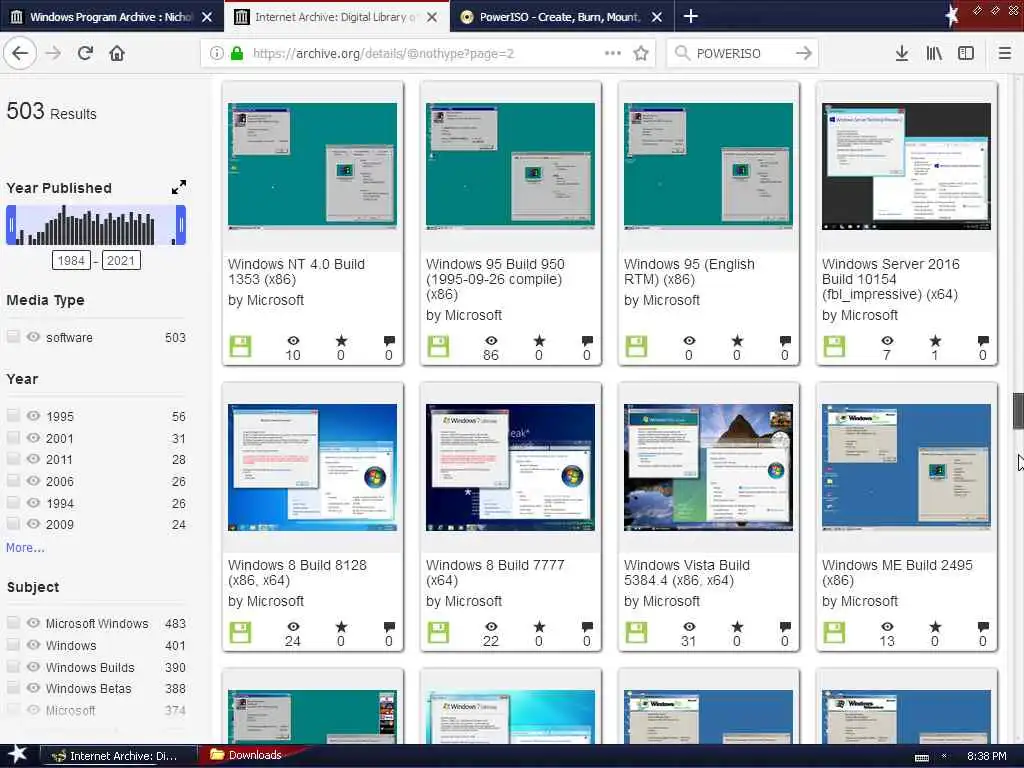The height and width of the screenshot is (768, 1024).
Task: Click comment icon on Windows 95 Build 950 card
Action: click(x=587, y=341)
